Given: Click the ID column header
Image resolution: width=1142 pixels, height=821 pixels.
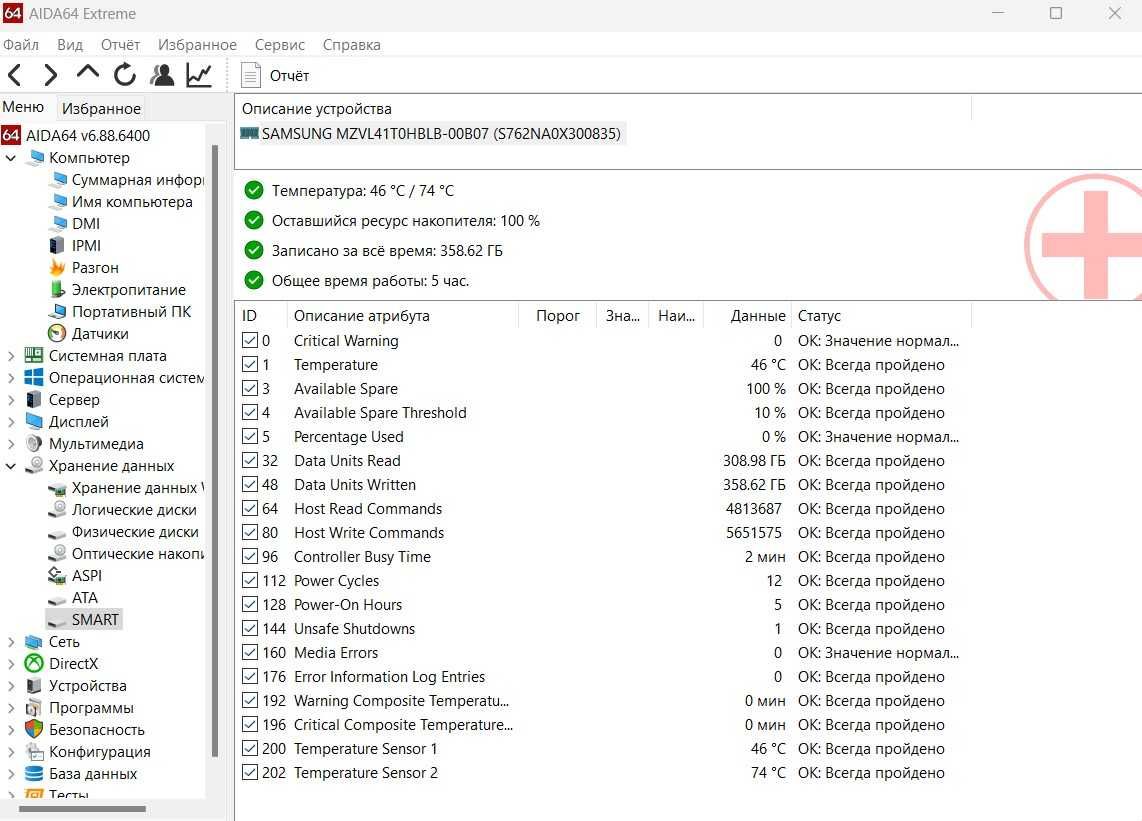Looking at the screenshot, I should (x=261, y=315).
